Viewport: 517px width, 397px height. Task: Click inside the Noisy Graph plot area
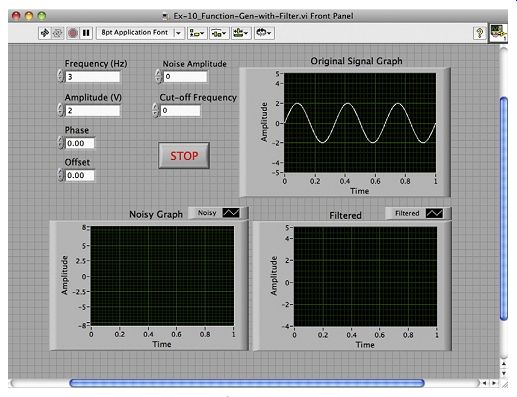[162, 276]
